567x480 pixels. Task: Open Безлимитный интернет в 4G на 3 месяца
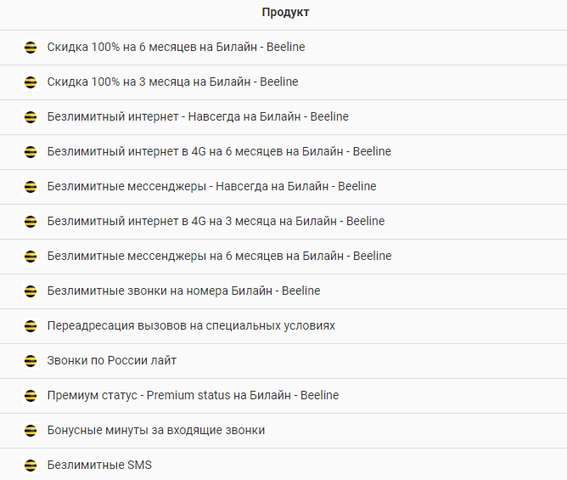[x=216, y=221]
